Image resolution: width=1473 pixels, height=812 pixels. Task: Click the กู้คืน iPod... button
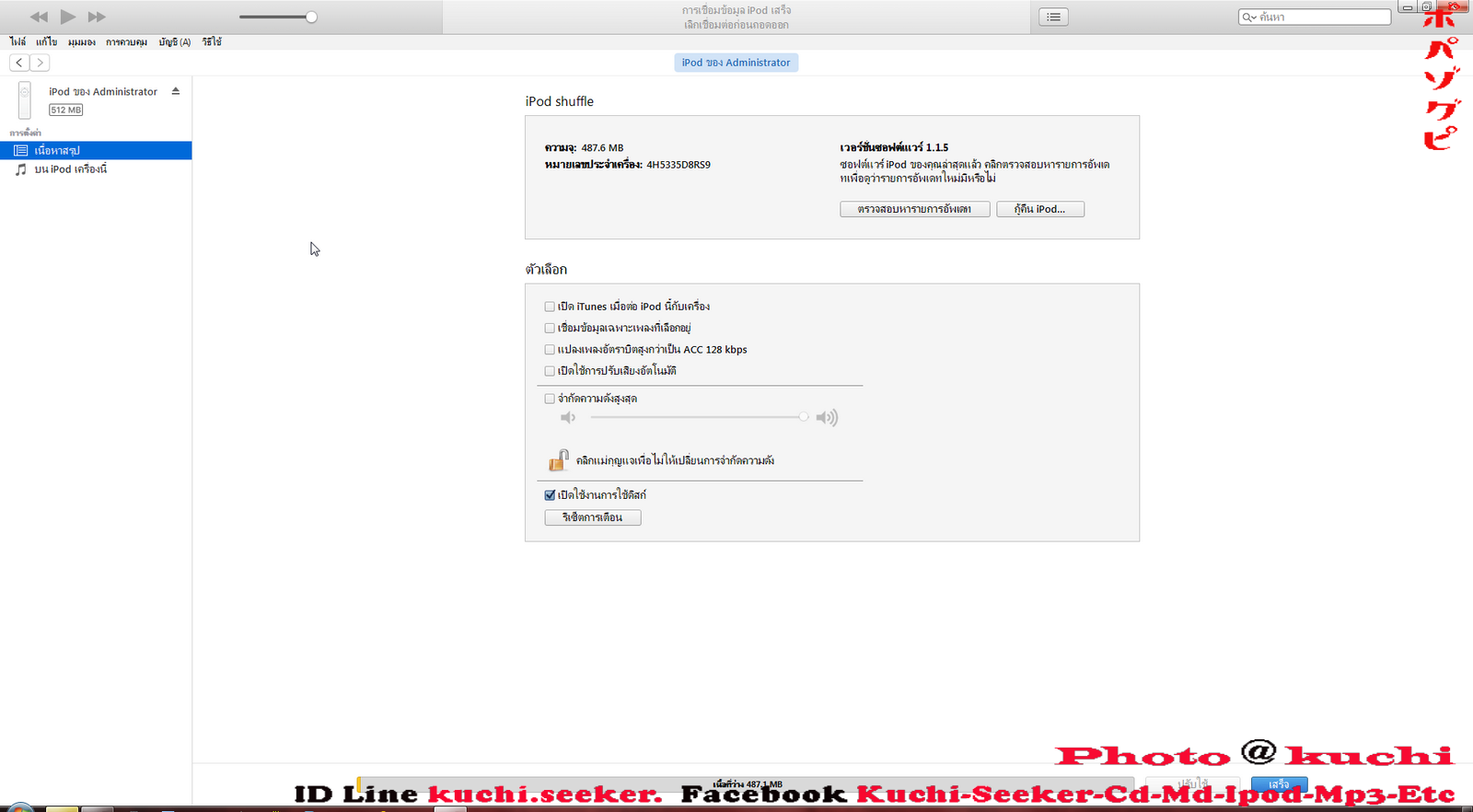pos(1040,209)
